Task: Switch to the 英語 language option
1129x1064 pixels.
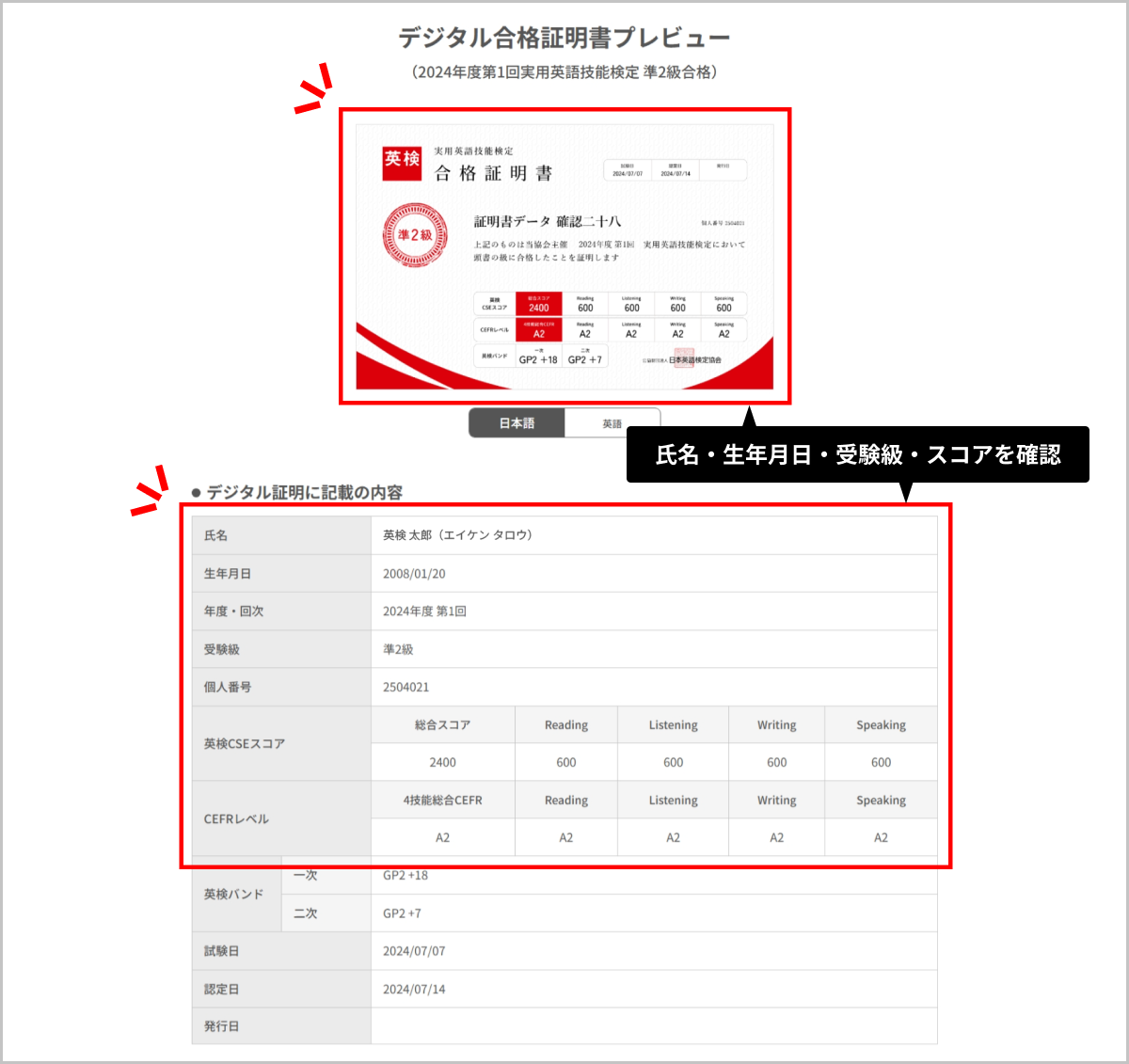Action: pos(612,422)
